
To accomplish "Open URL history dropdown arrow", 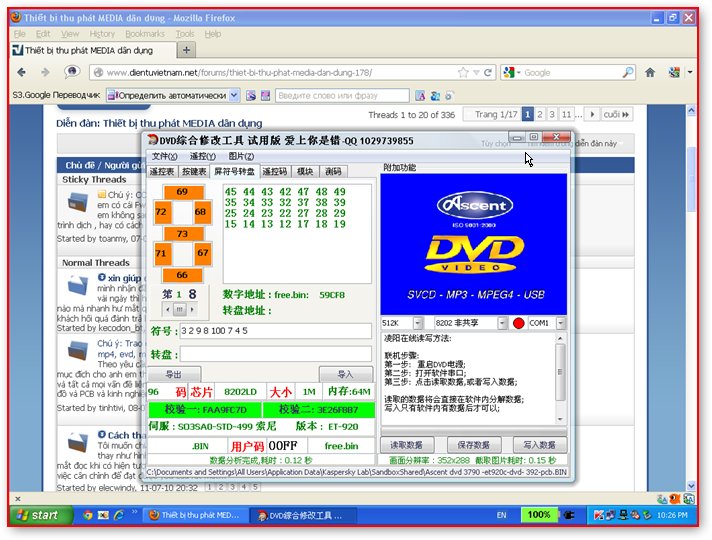I will 476,73.
